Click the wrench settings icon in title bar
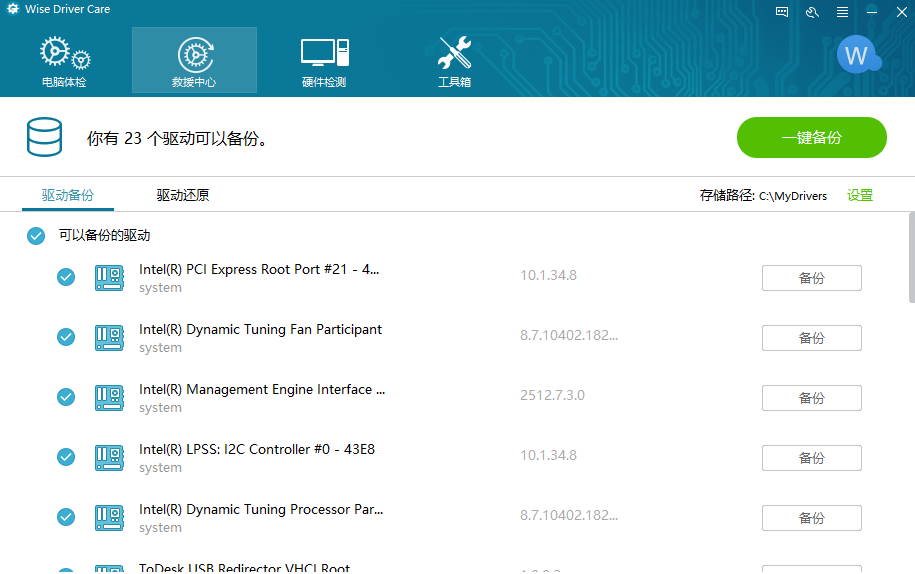The image size is (915, 574). click(812, 12)
